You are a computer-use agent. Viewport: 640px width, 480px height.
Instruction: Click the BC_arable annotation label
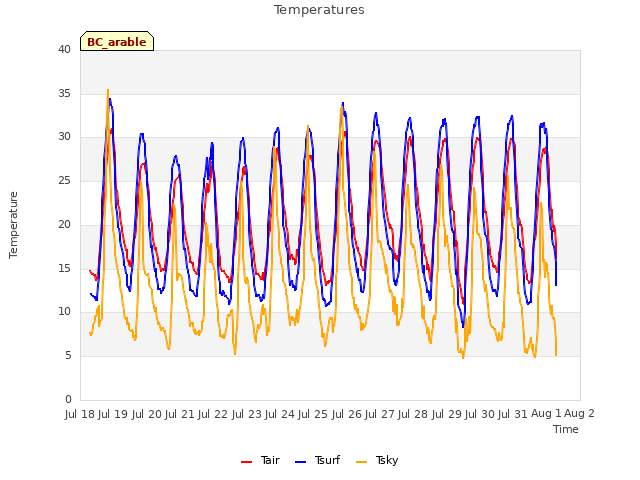[x=117, y=41]
